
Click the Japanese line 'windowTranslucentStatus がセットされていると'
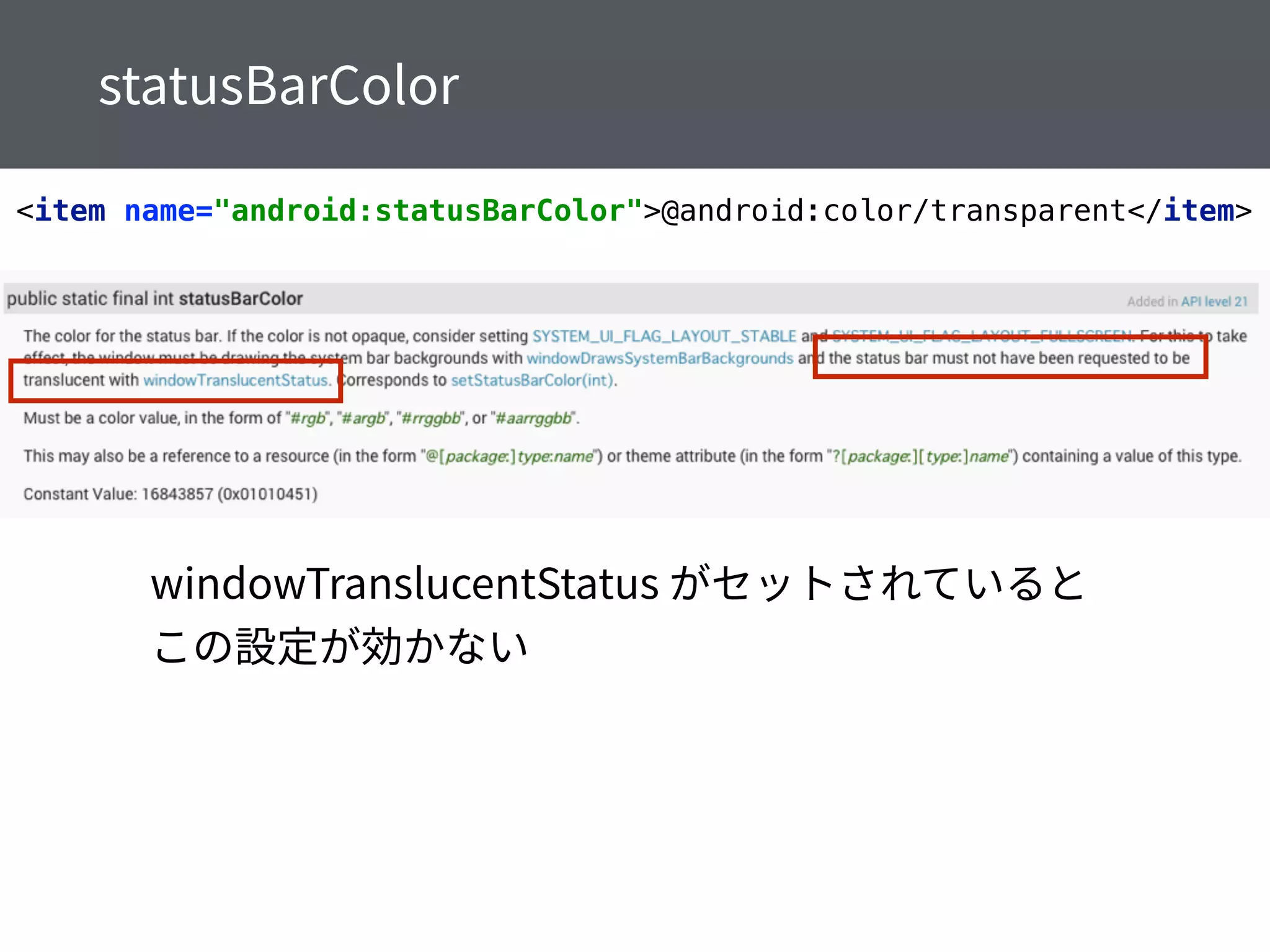click(618, 583)
